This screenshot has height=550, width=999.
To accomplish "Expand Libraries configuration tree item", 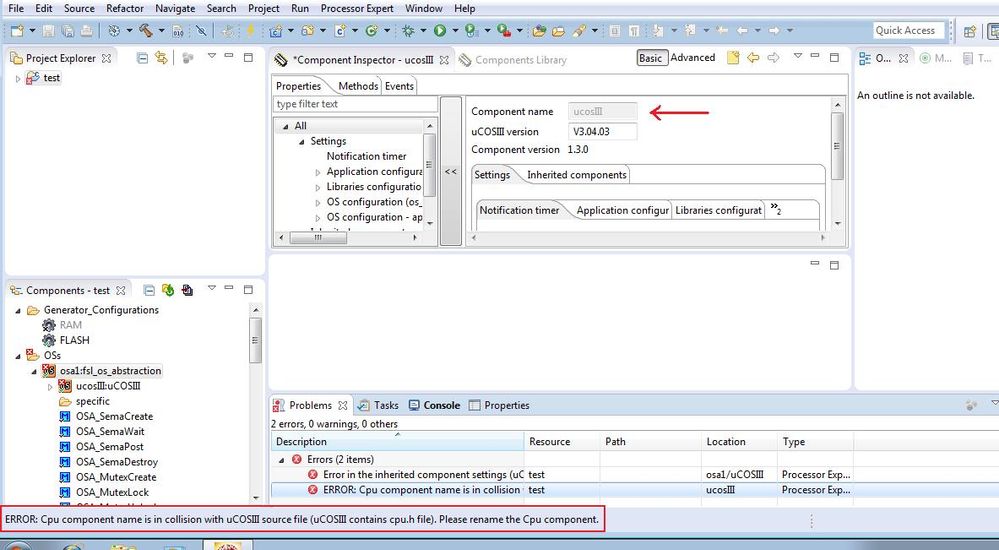I will click(318, 187).
